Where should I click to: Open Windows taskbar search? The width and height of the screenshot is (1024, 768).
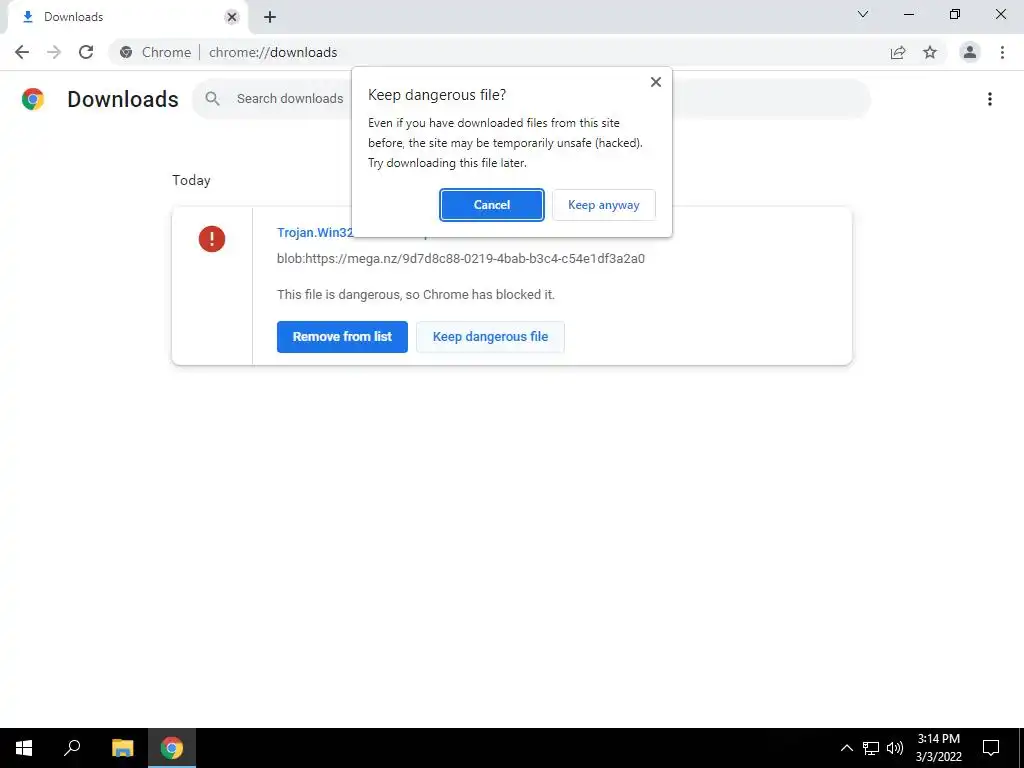click(x=72, y=748)
